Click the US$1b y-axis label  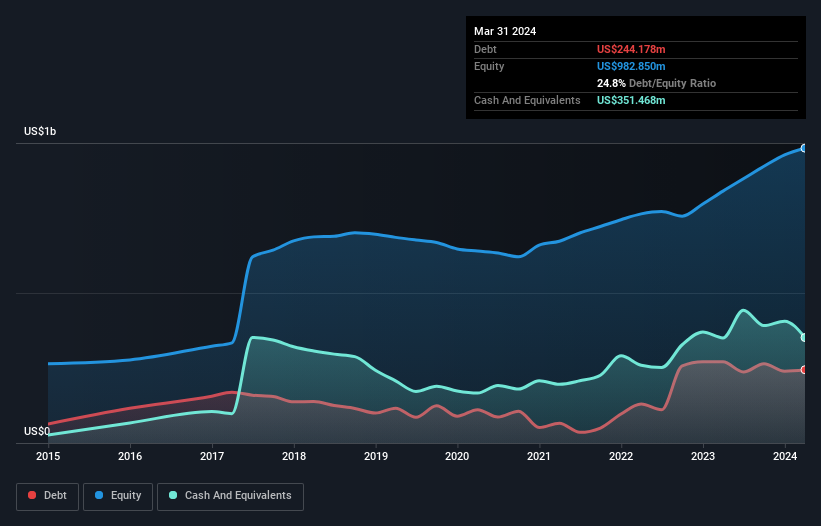coord(40,131)
